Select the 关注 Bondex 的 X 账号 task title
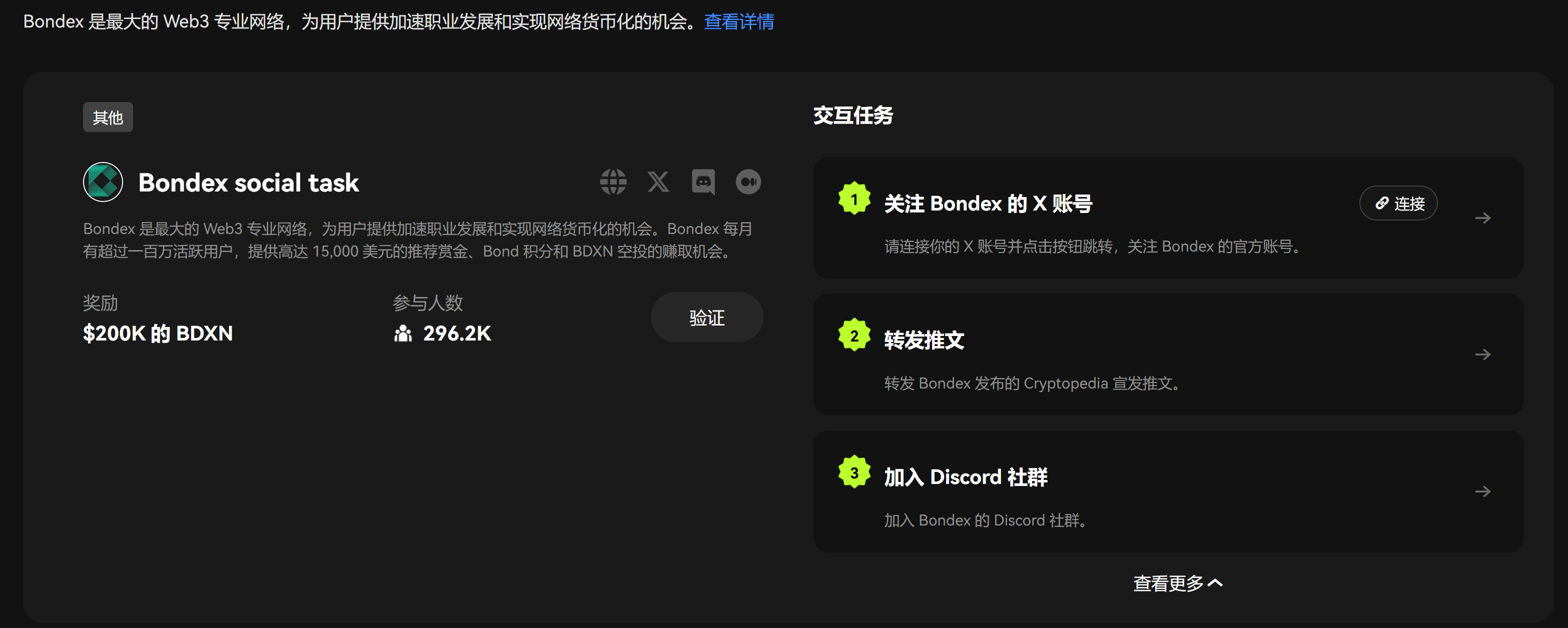 [x=988, y=203]
